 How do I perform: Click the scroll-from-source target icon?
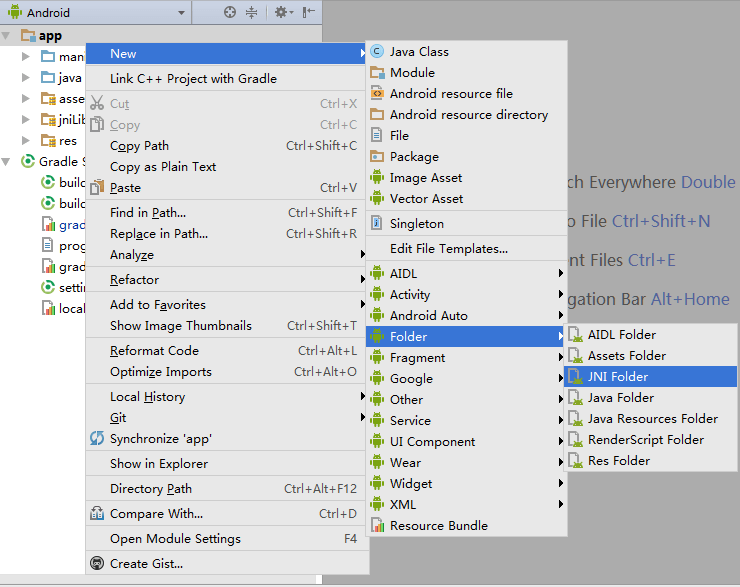coord(230,12)
